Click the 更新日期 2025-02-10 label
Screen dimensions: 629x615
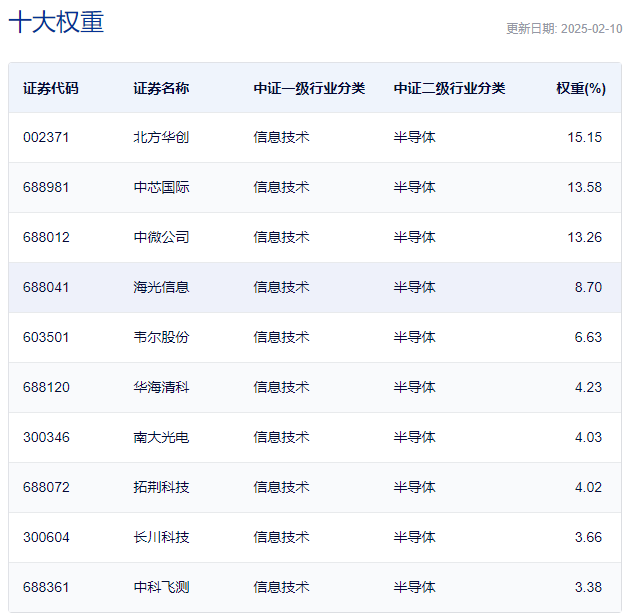tap(564, 28)
